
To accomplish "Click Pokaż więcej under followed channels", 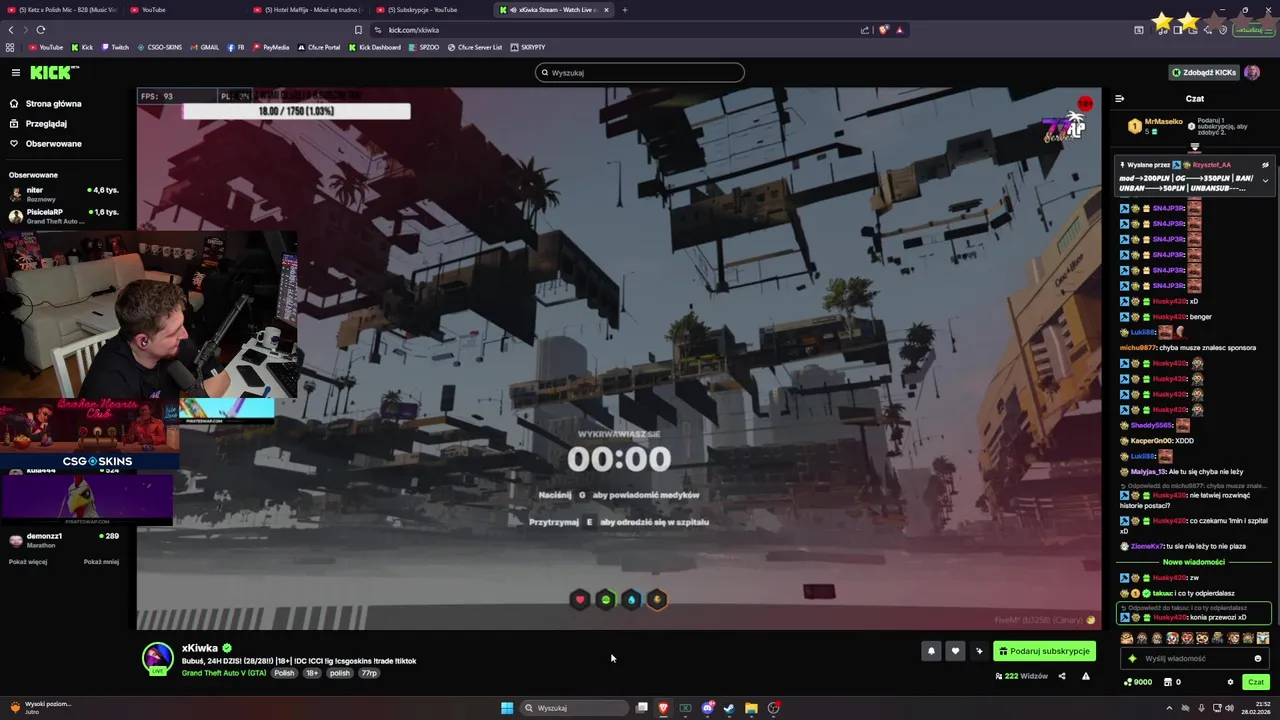I will click(28, 562).
